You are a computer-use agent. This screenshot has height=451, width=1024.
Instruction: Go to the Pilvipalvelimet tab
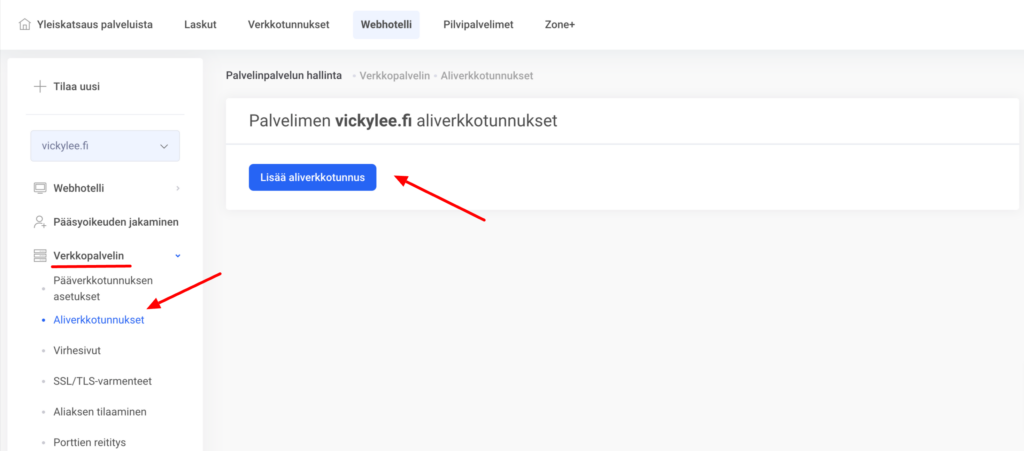coord(478,25)
